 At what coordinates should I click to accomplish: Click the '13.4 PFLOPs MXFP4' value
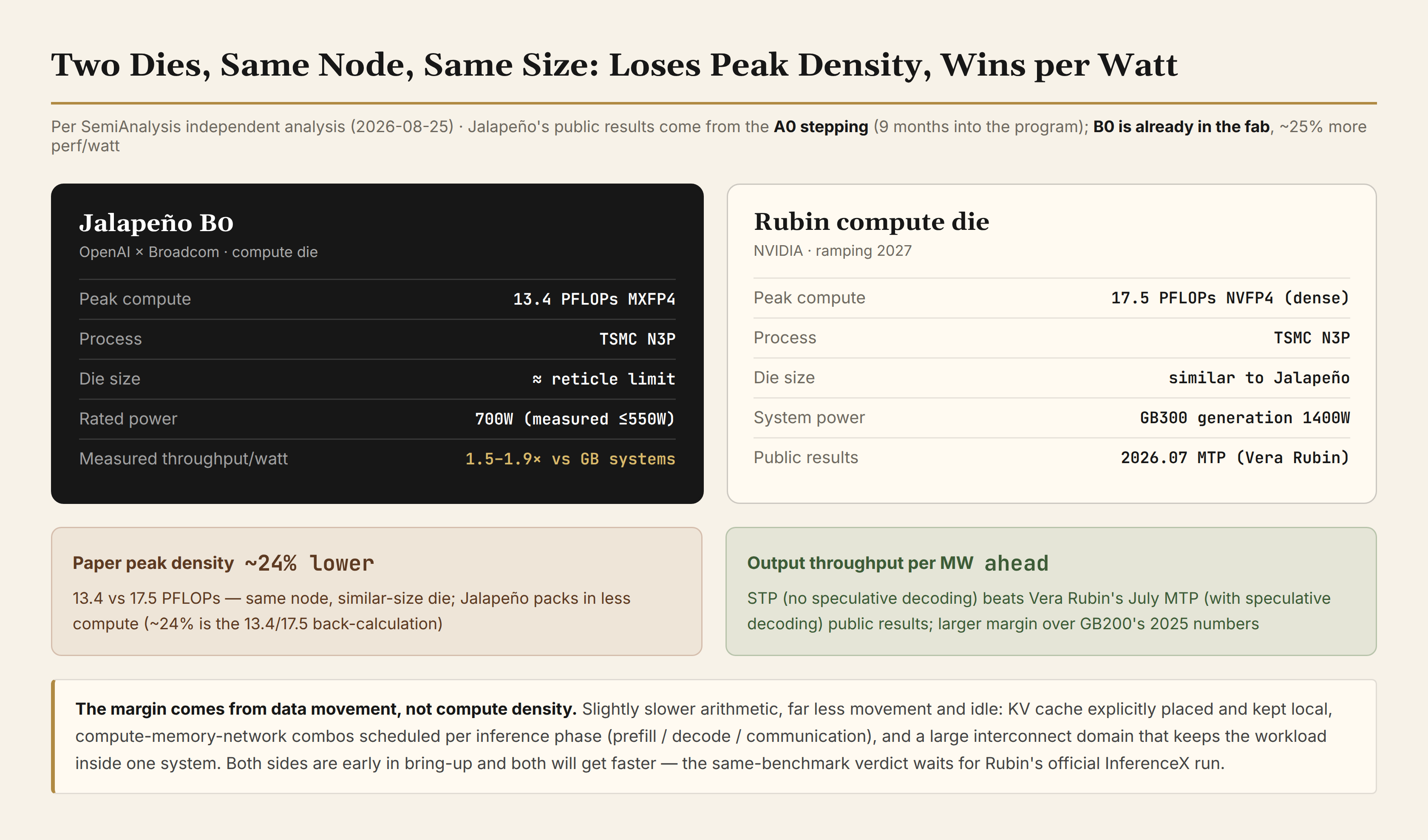click(x=594, y=299)
